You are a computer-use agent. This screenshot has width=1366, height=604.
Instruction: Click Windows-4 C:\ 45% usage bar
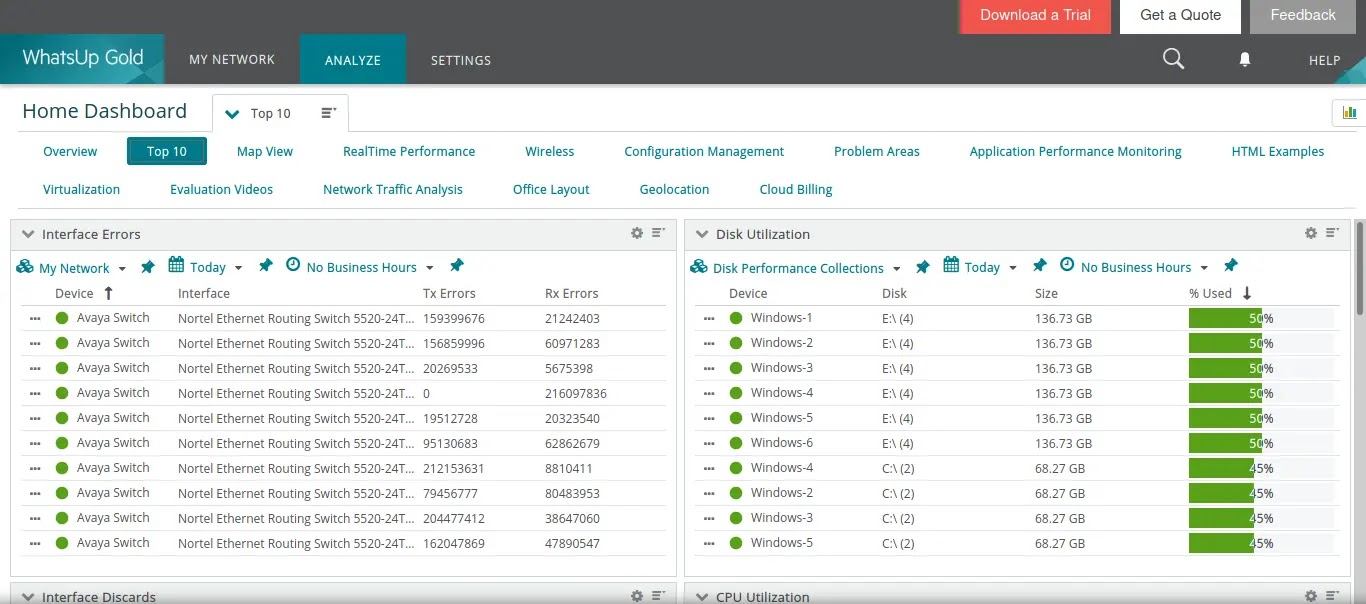coord(1261,468)
